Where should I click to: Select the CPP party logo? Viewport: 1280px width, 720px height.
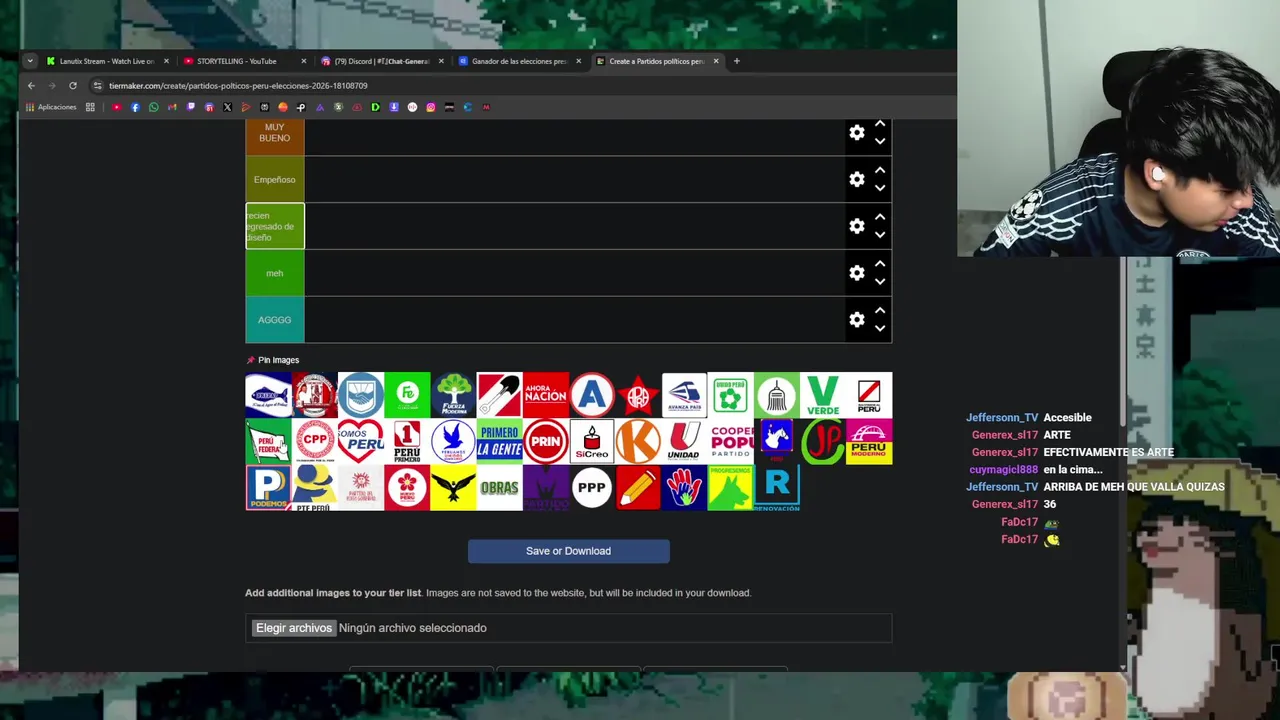coord(314,441)
